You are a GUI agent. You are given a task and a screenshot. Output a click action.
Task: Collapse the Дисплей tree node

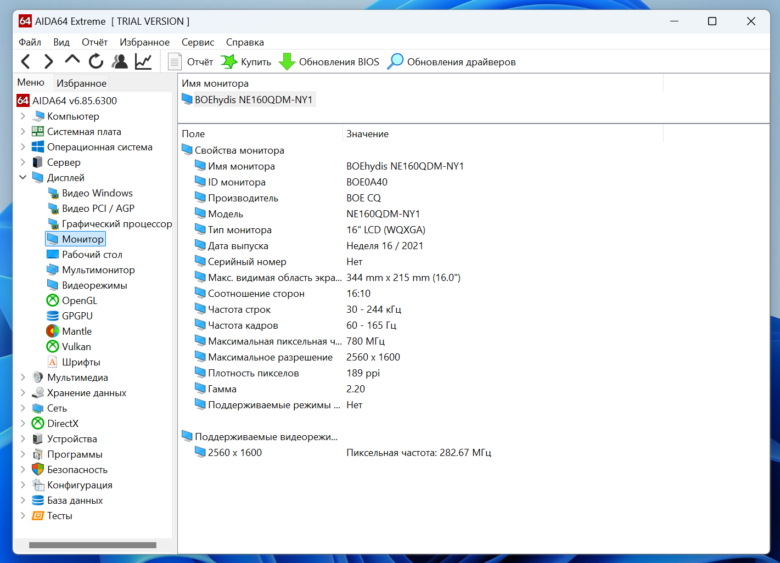[23, 178]
